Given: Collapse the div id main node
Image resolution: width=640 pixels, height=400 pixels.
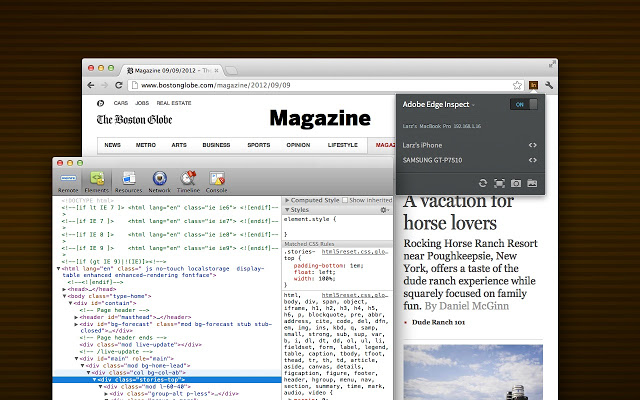Looking at the screenshot, I should click(76, 359).
